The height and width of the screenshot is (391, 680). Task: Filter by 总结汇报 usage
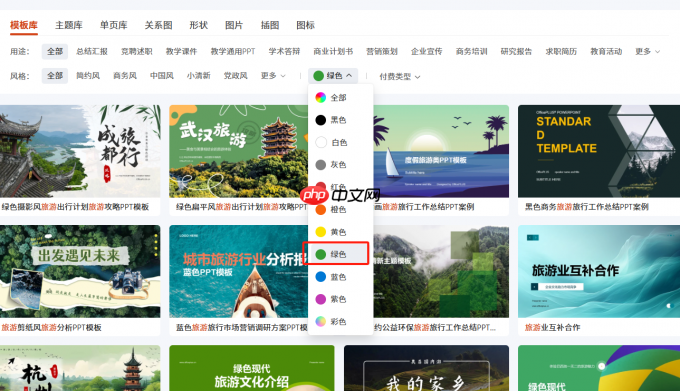coord(92,52)
